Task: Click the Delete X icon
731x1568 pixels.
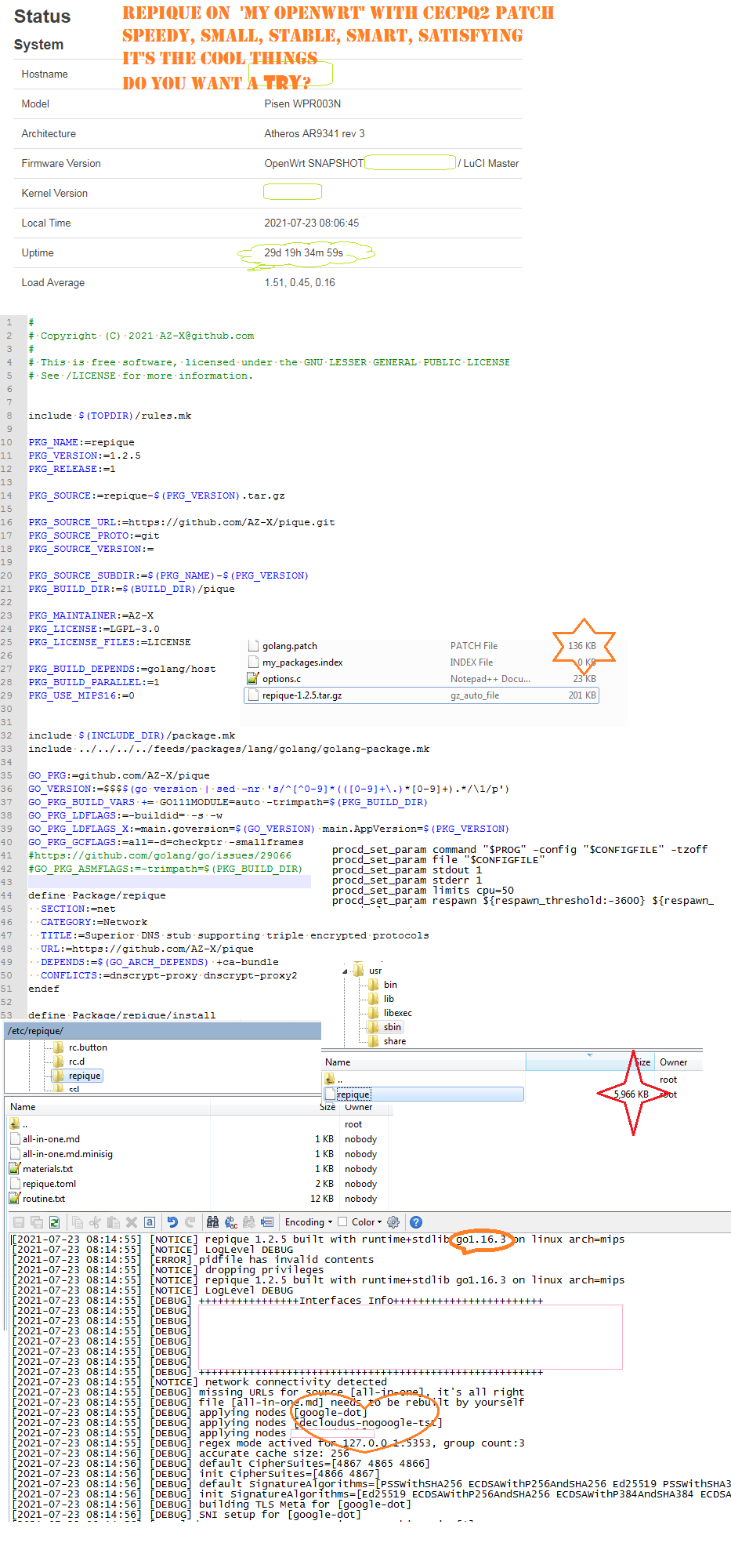Action: point(132,1221)
